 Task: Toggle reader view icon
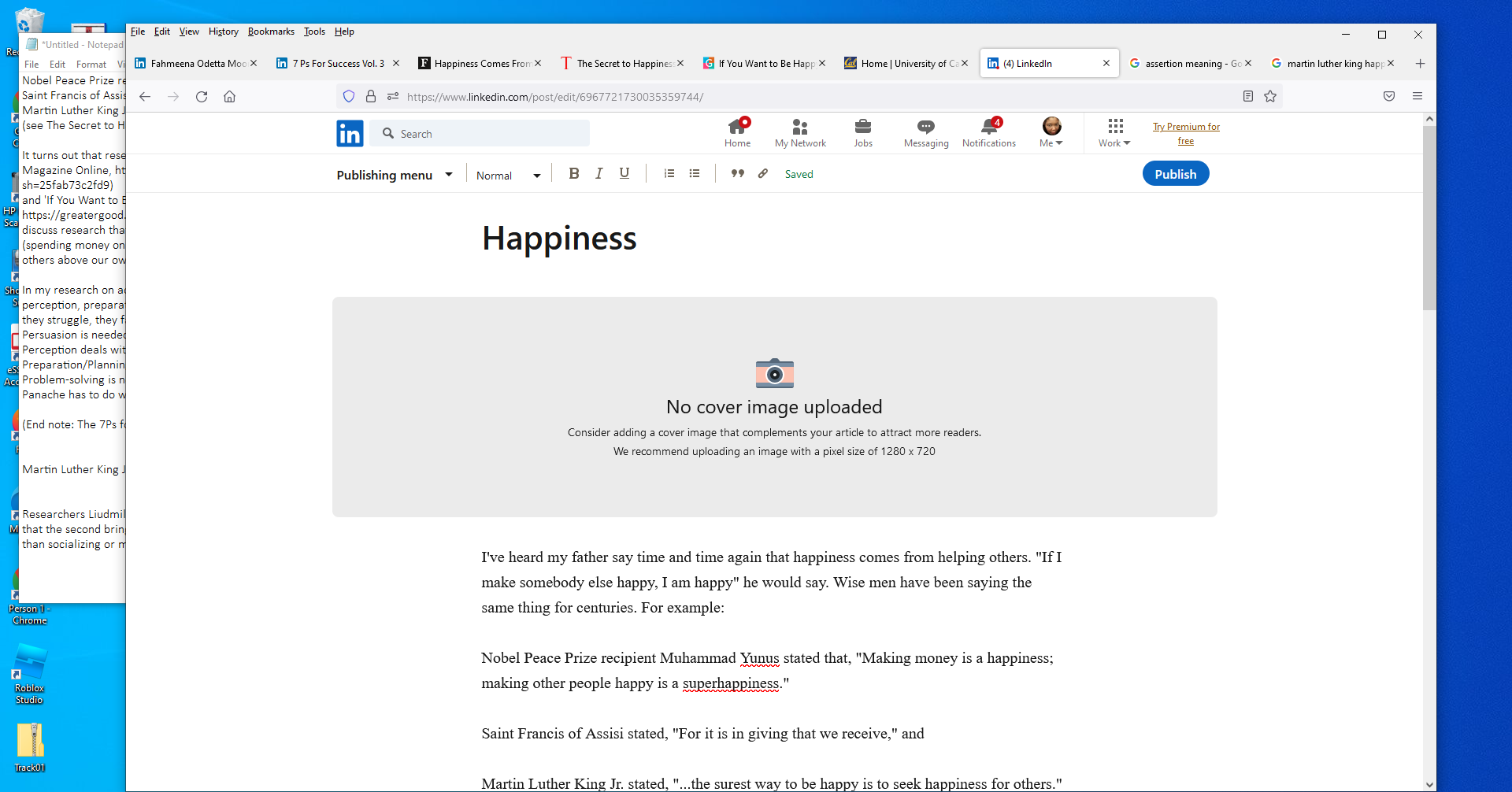coord(1248,96)
